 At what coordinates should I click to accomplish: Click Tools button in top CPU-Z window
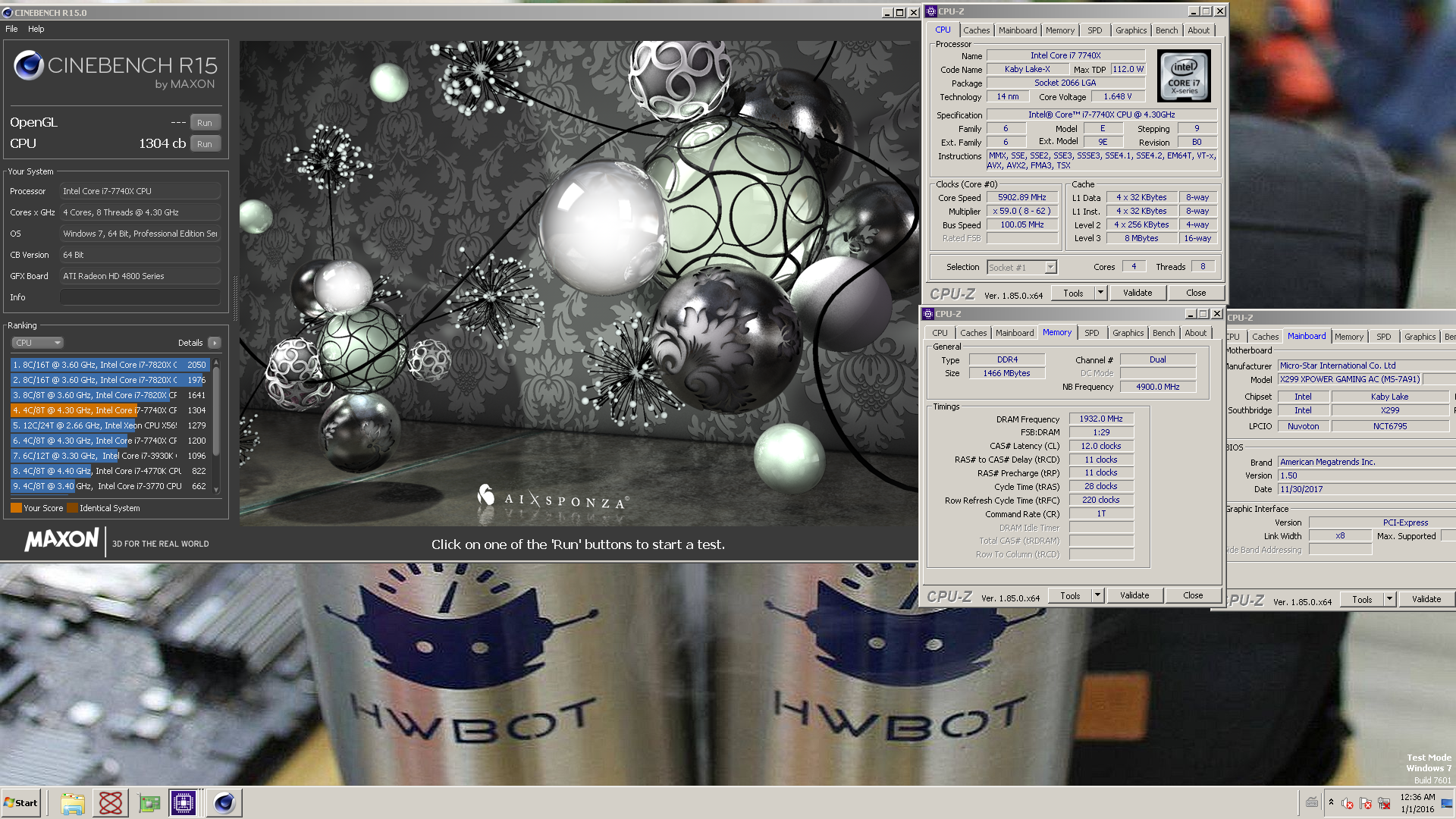coord(1073,293)
